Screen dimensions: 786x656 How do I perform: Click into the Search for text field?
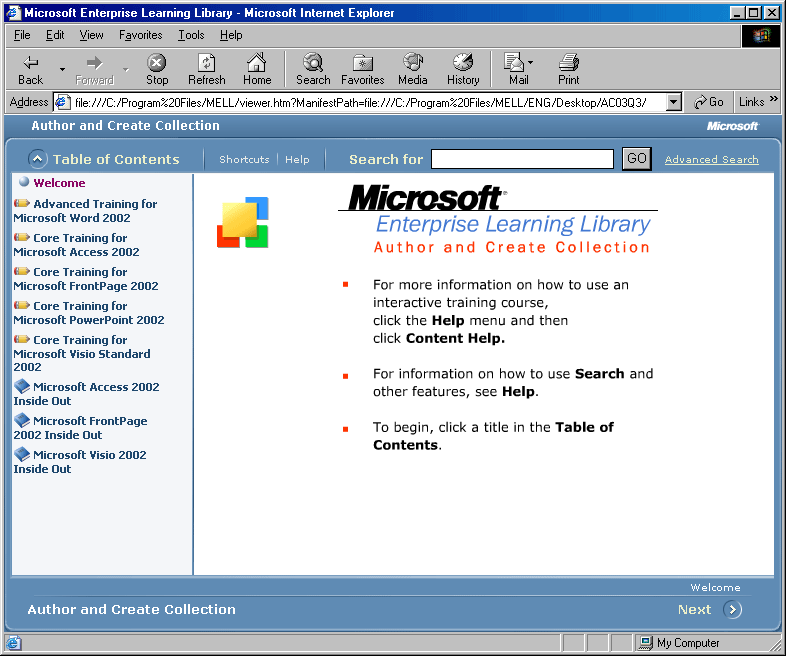[522, 159]
